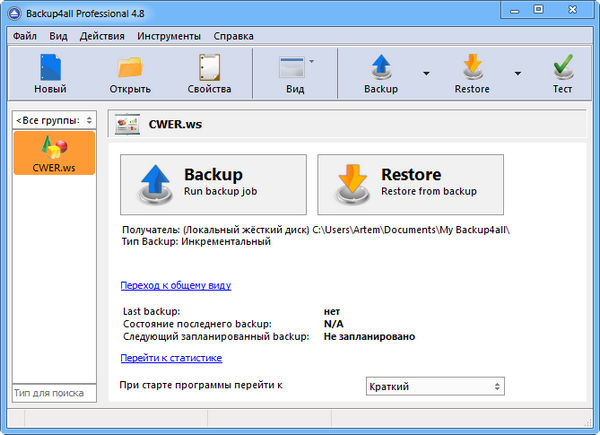Viewport: 600px width, 435px height.
Task: Run the Тест checkmark icon
Action: [x=563, y=68]
